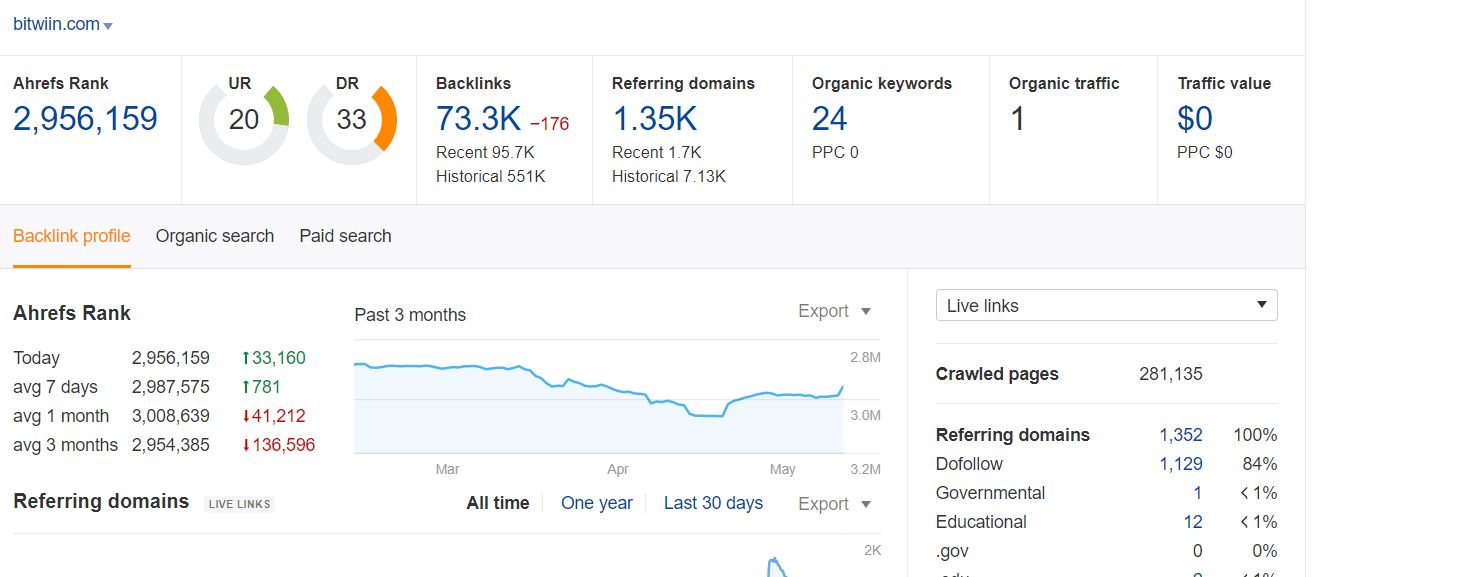Click the avg 7 days value 2,987,575
Image resolution: width=1476 pixels, height=577 pixels.
(x=171, y=387)
